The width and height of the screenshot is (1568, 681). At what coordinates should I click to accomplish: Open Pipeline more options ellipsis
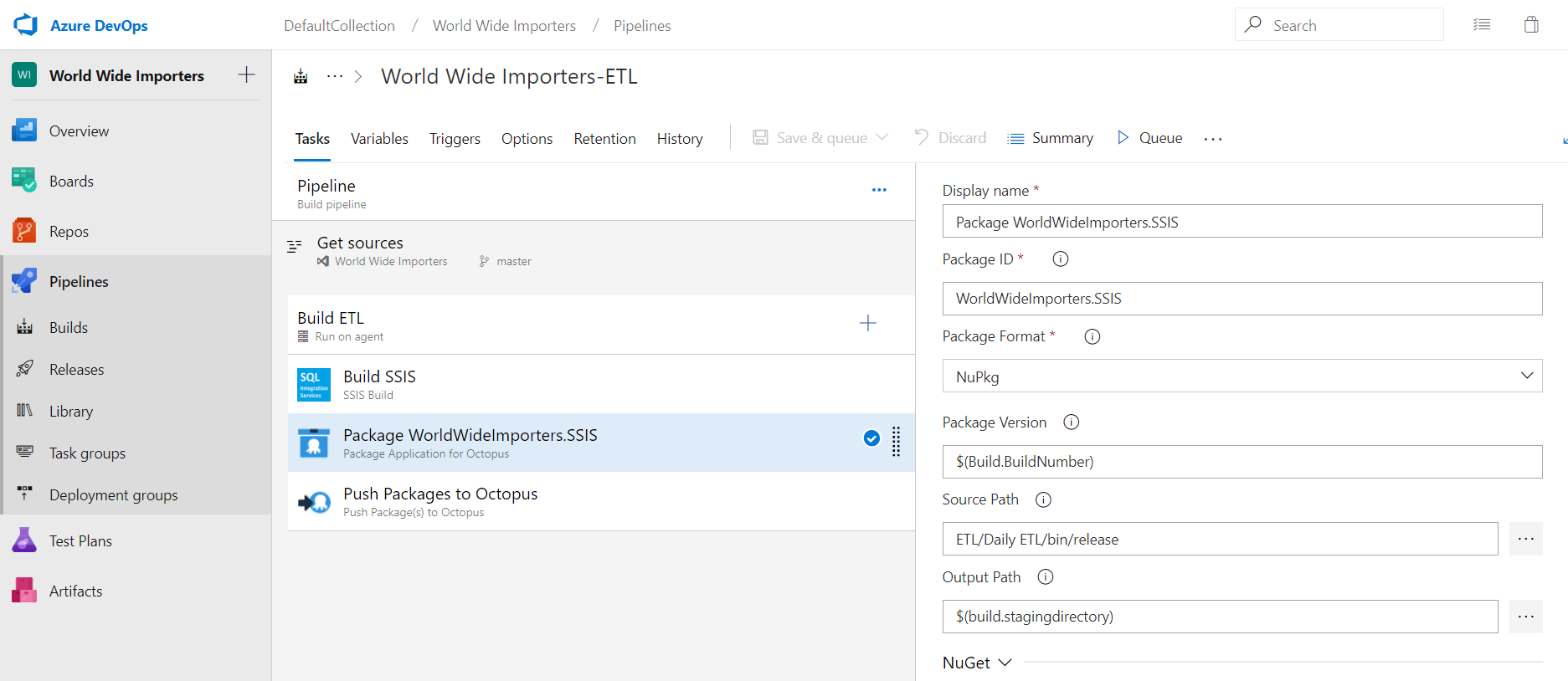tap(879, 190)
